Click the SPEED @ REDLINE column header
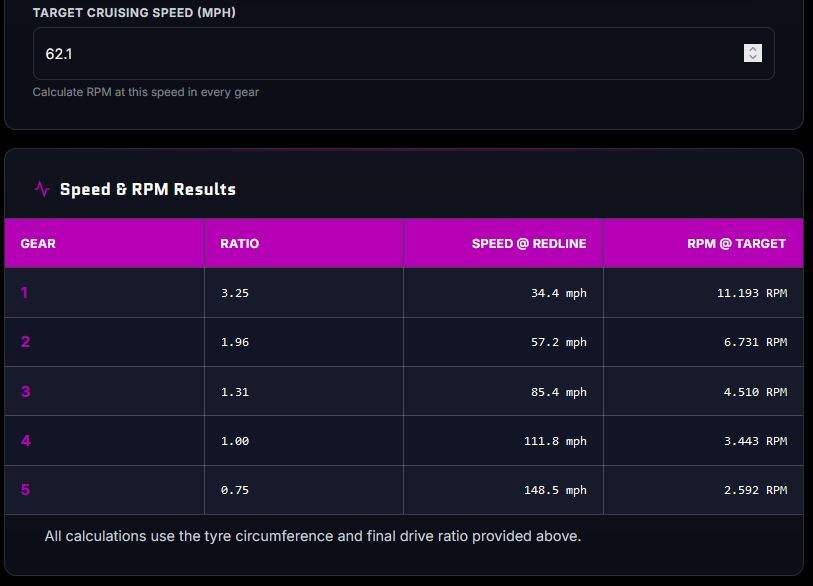The height and width of the screenshot is (586, 813). click(x=529, y=243)
